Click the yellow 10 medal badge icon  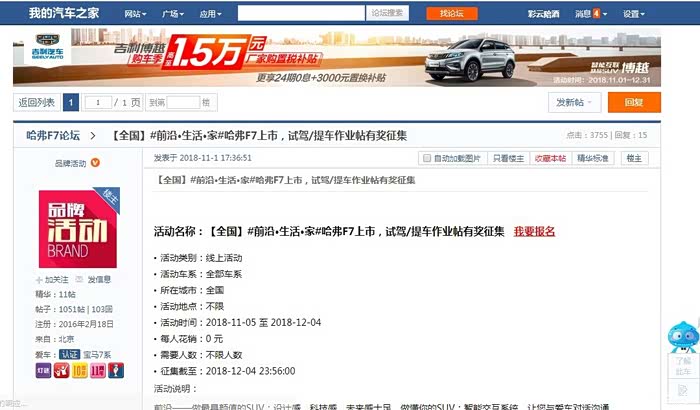(x=79, y=371)
